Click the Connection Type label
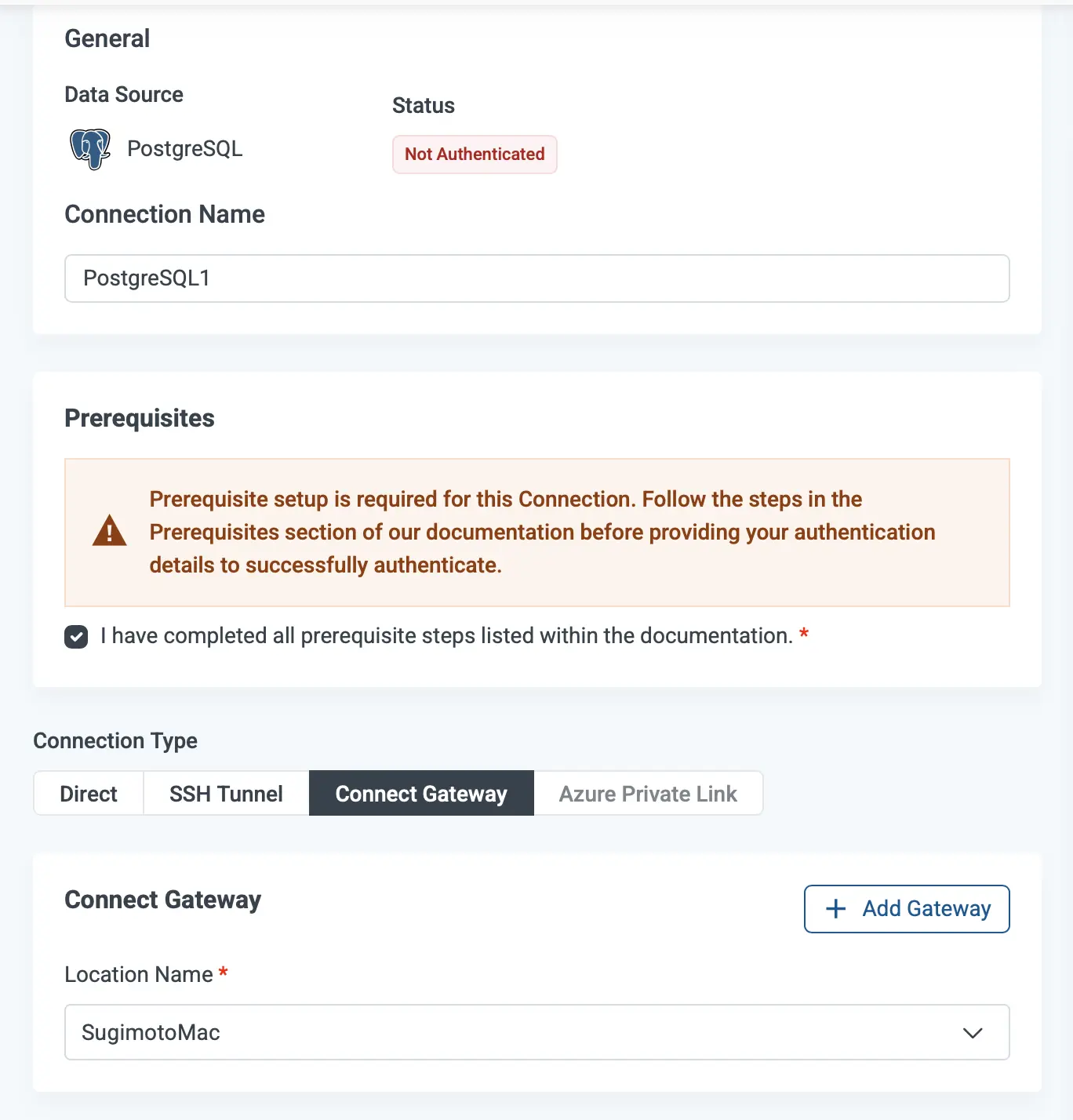The height and width of the screenshot is (1120, 1073). point(115,741)
